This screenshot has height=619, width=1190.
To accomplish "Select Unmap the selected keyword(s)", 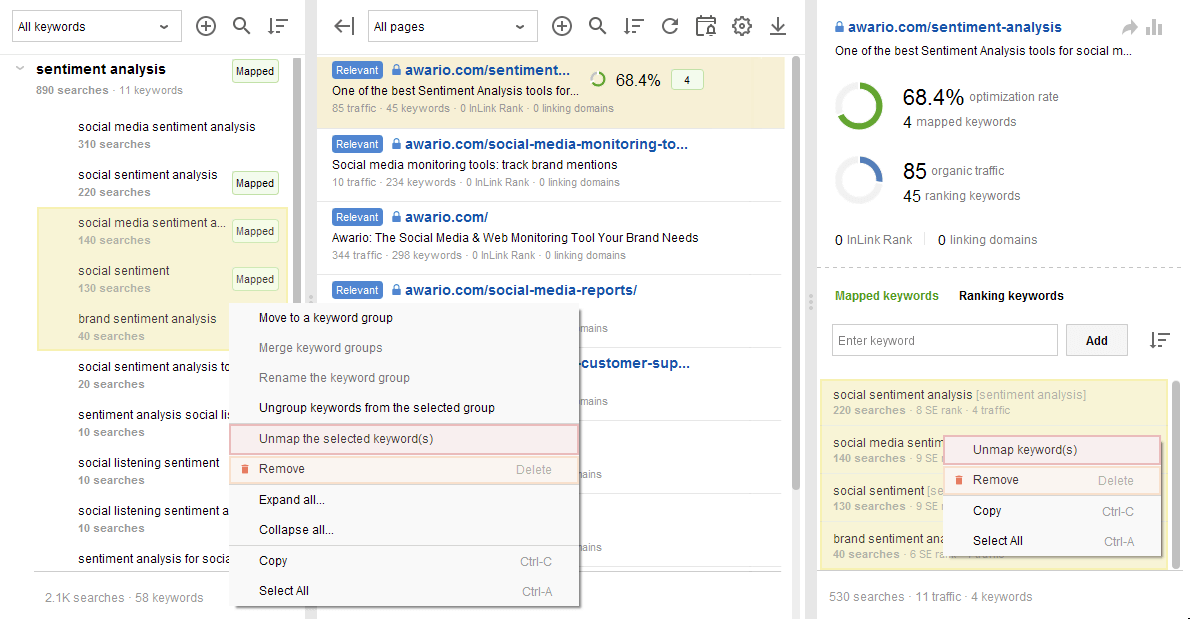I will (x=404, y=439).
